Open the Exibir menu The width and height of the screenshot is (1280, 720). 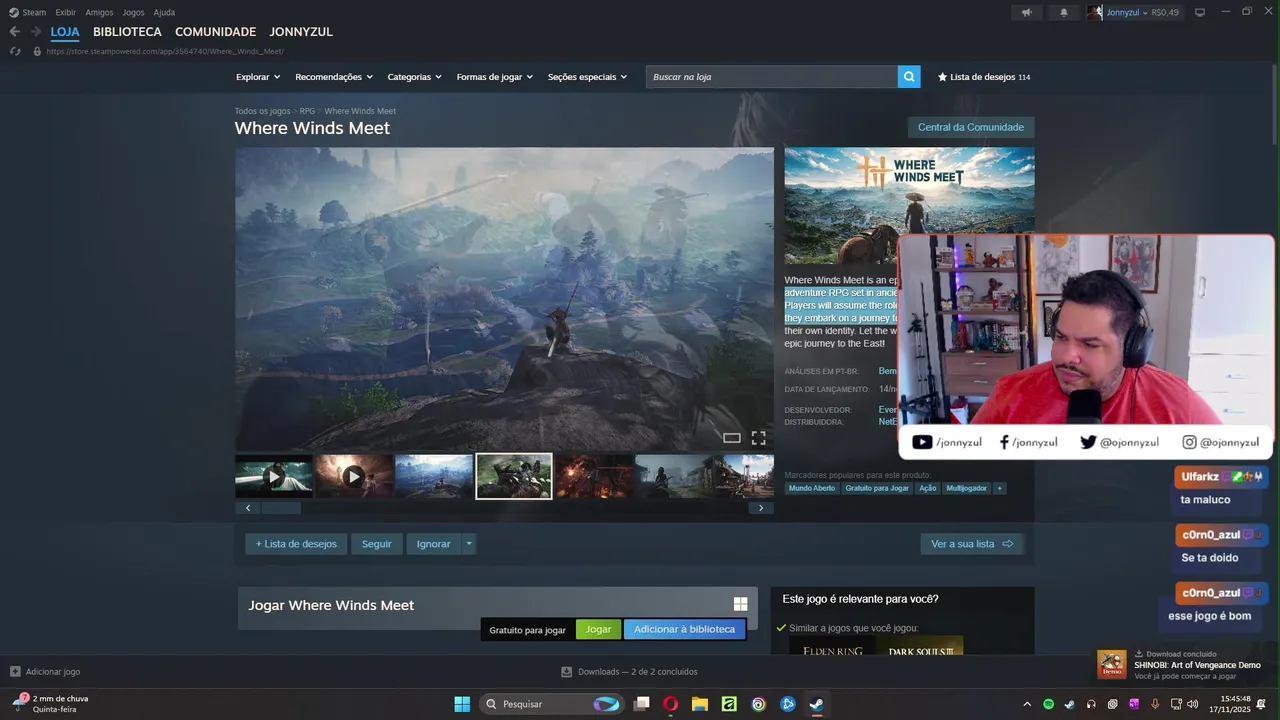pos(66,12)
